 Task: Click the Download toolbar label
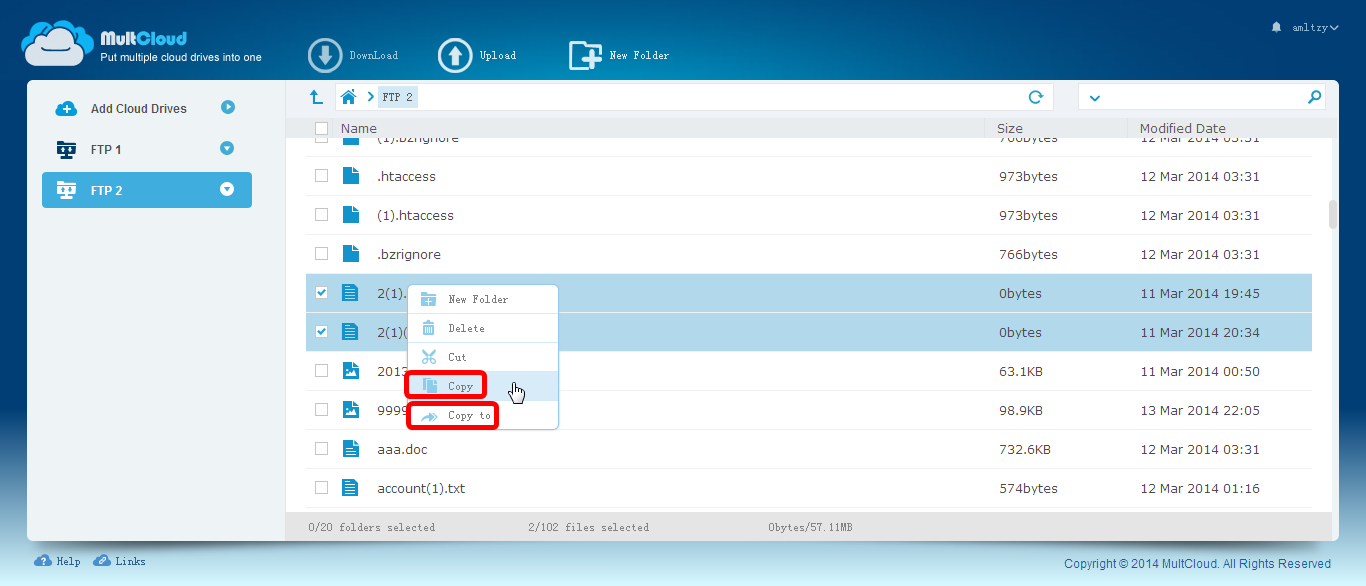click(374, 56)
